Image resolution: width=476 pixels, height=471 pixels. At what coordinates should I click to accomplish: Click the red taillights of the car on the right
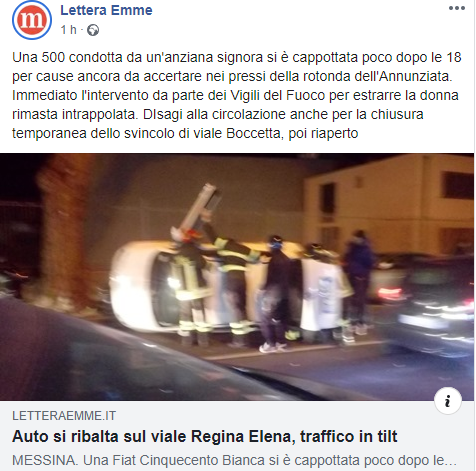pos(391,293)
